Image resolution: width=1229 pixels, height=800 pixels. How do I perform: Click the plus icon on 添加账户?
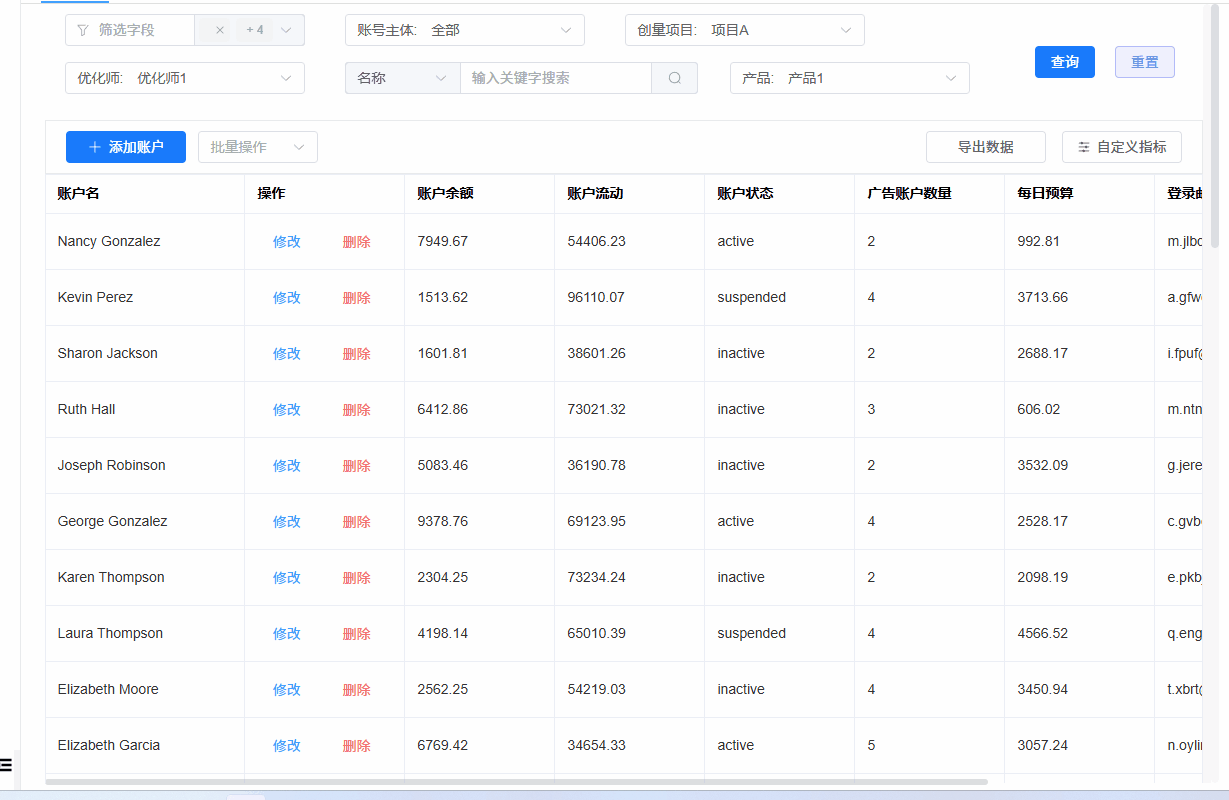tap(92, 146)
